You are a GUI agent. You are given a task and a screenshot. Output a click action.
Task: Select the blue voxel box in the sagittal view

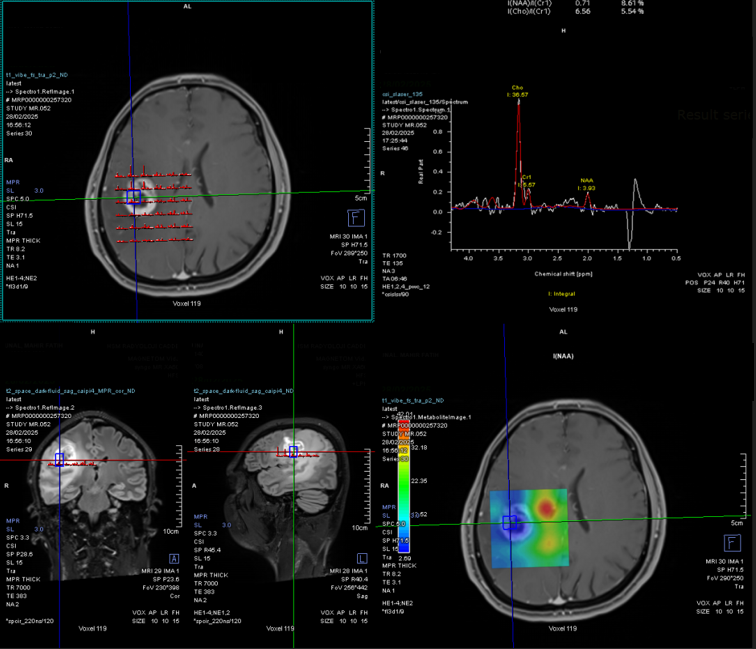tap(294, 451)
